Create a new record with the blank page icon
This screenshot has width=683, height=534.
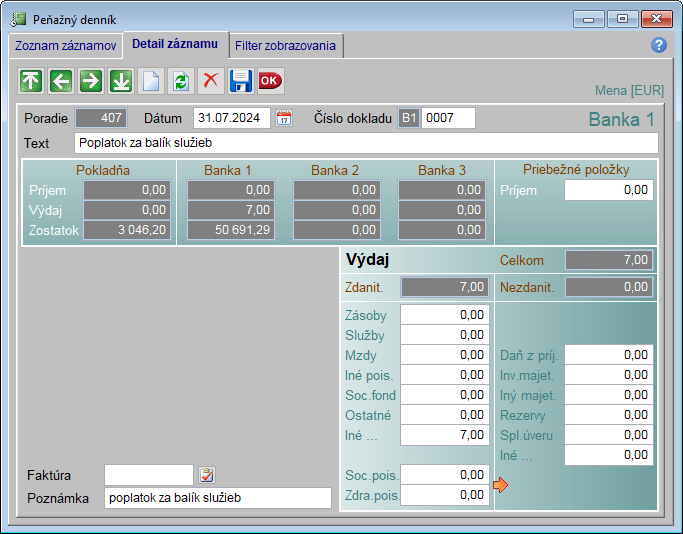point(151,81)
